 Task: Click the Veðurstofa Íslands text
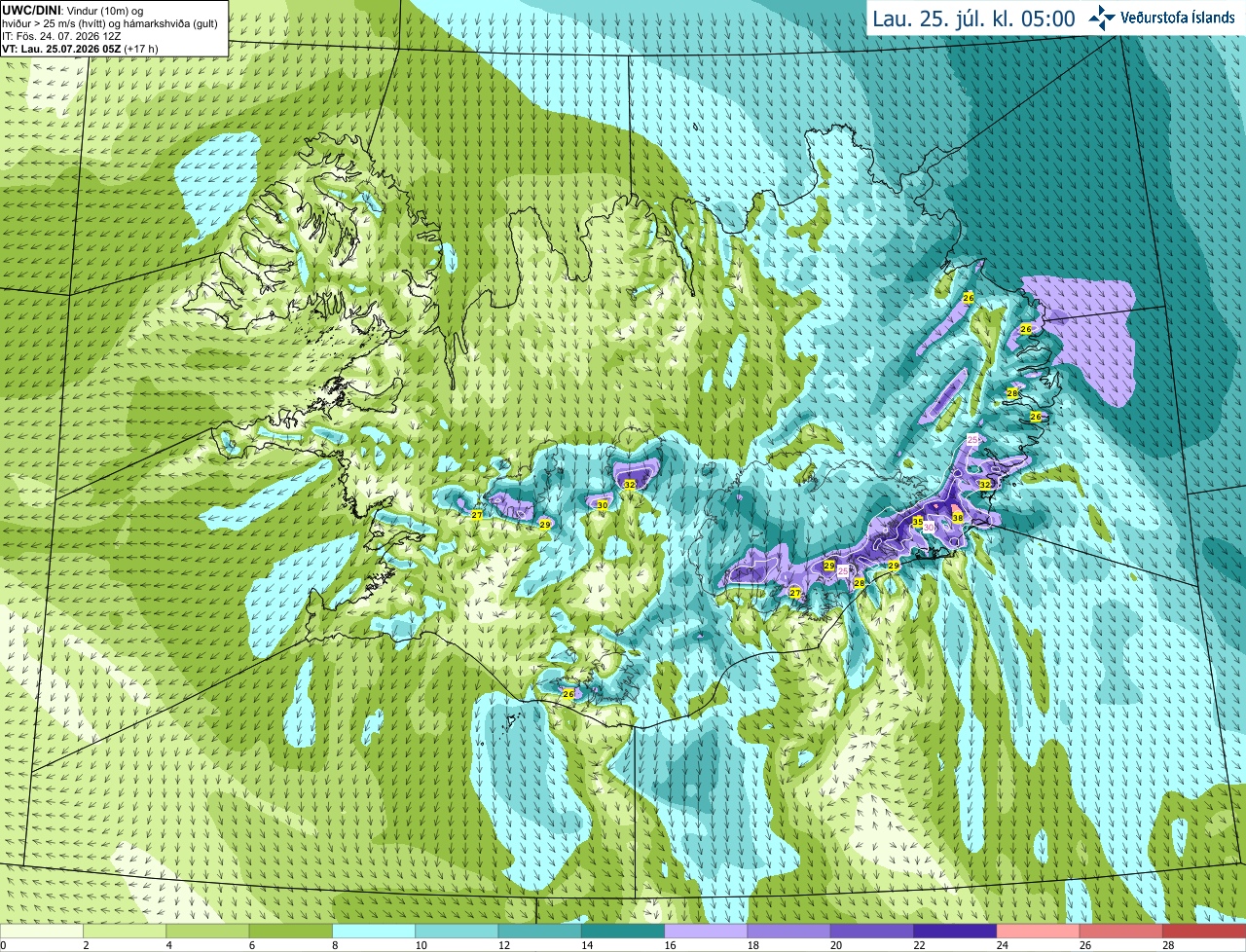1178,18
